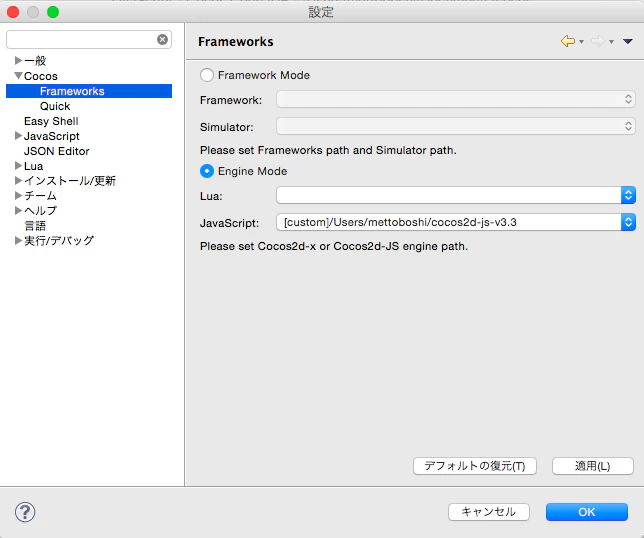The width and height of the screenshot is (644, 538).
Task: Open the back history dropdown arrow
Action: click(581, 41)
